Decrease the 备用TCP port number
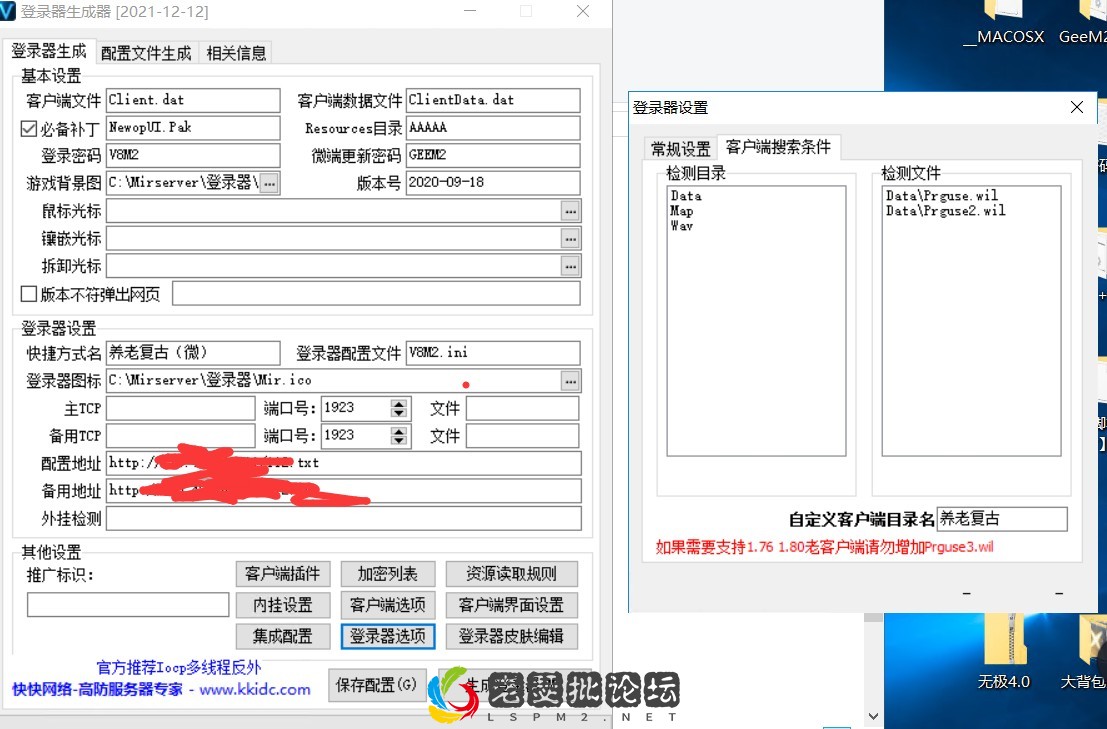 click(x=399, y=441)
